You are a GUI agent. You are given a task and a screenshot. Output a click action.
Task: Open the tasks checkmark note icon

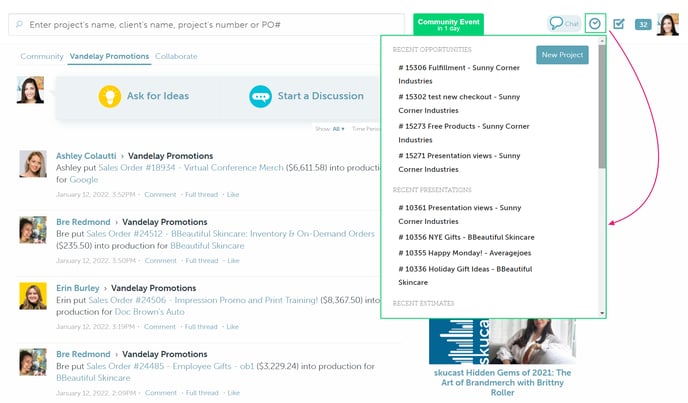[619, 24]
